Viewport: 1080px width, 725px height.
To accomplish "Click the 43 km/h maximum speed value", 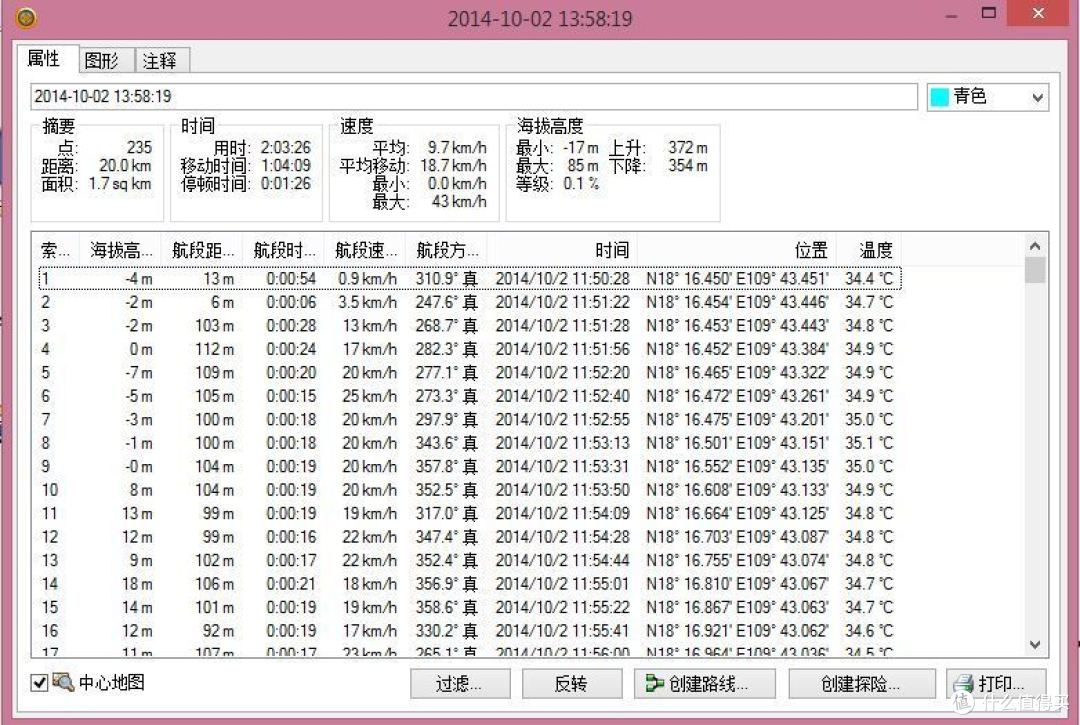I will pos(459,201).
